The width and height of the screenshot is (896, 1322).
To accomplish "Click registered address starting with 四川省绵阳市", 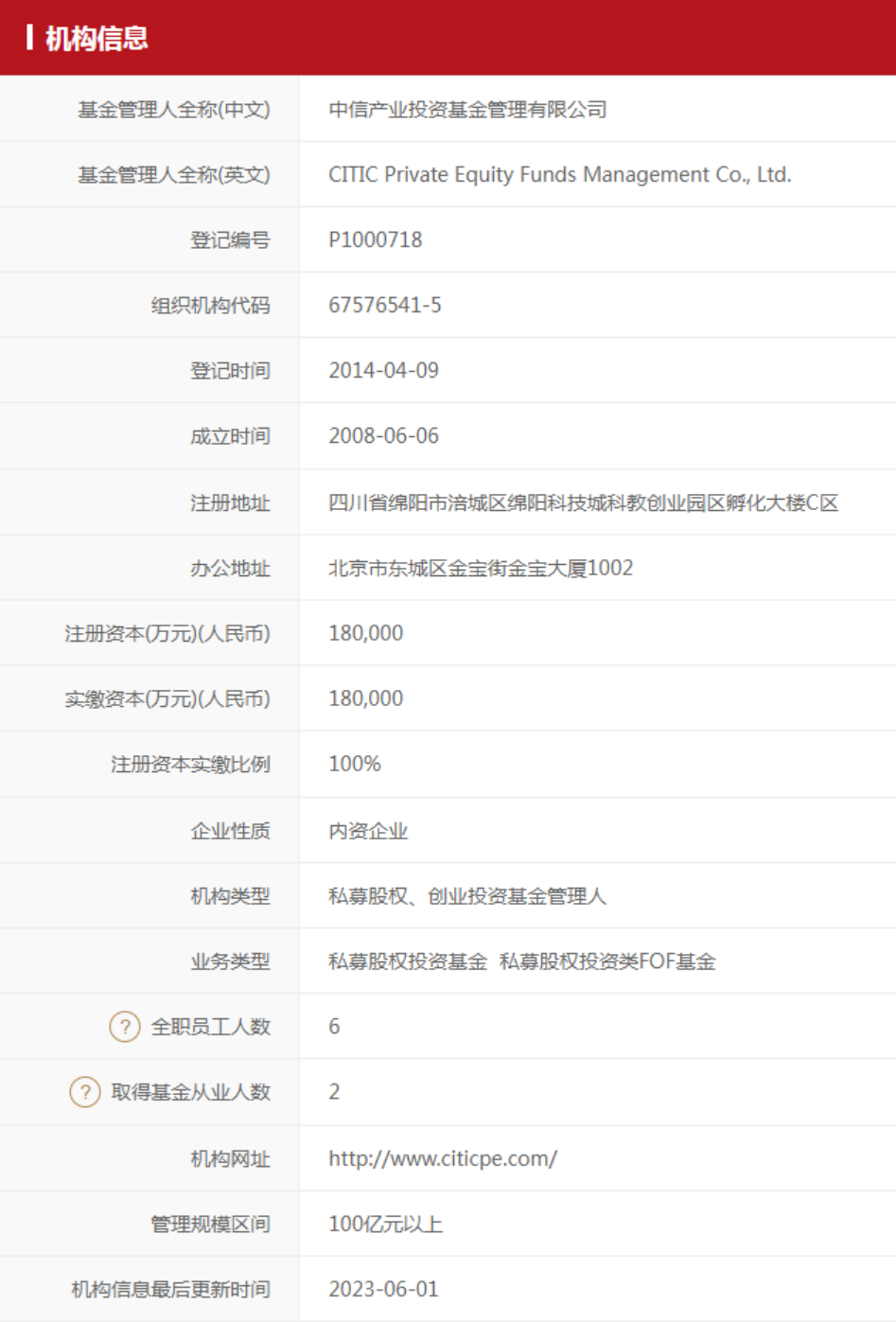I will [583, 503].
